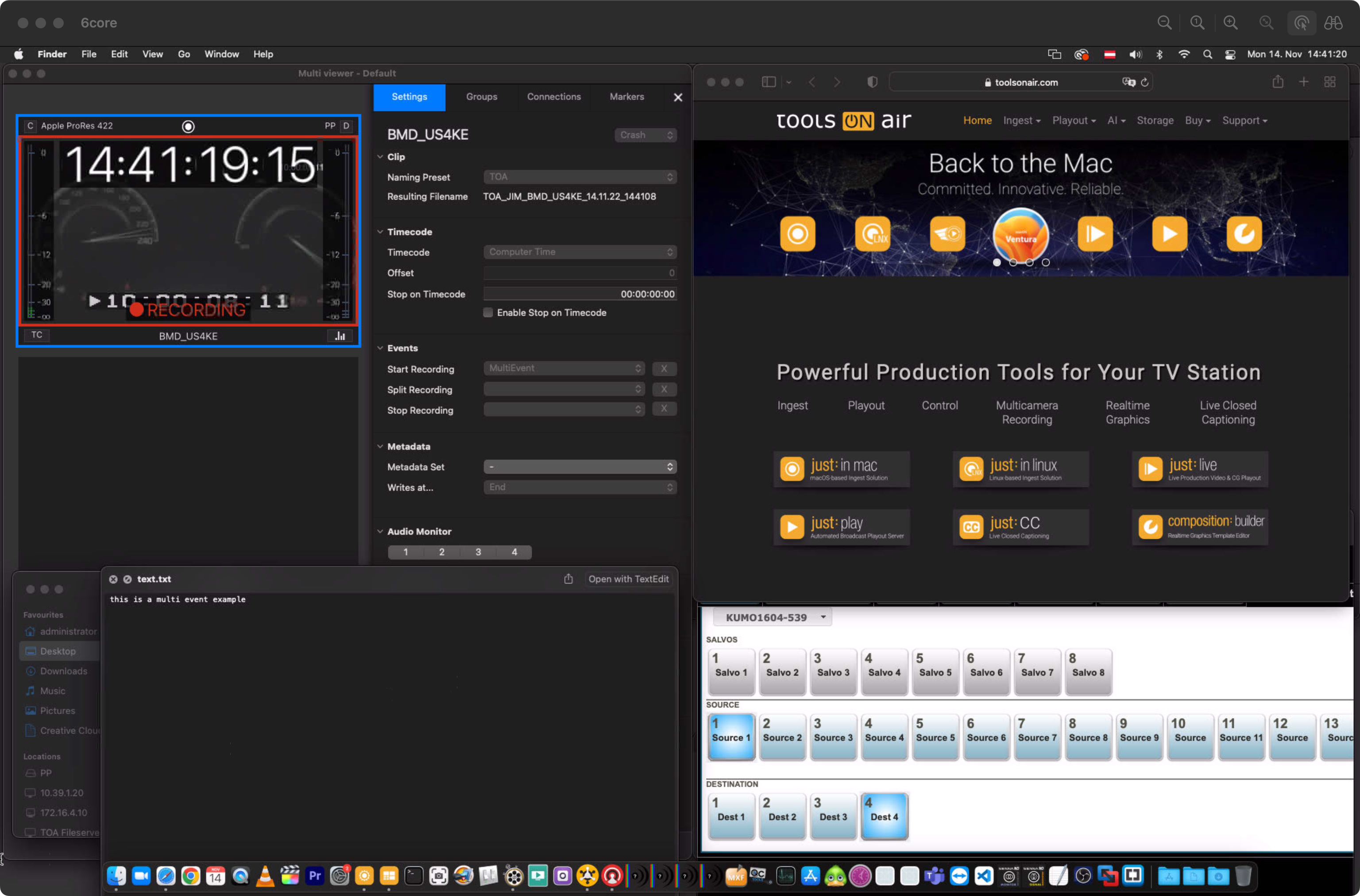Enable Stop on Timecode checkbox

(488, 313)
